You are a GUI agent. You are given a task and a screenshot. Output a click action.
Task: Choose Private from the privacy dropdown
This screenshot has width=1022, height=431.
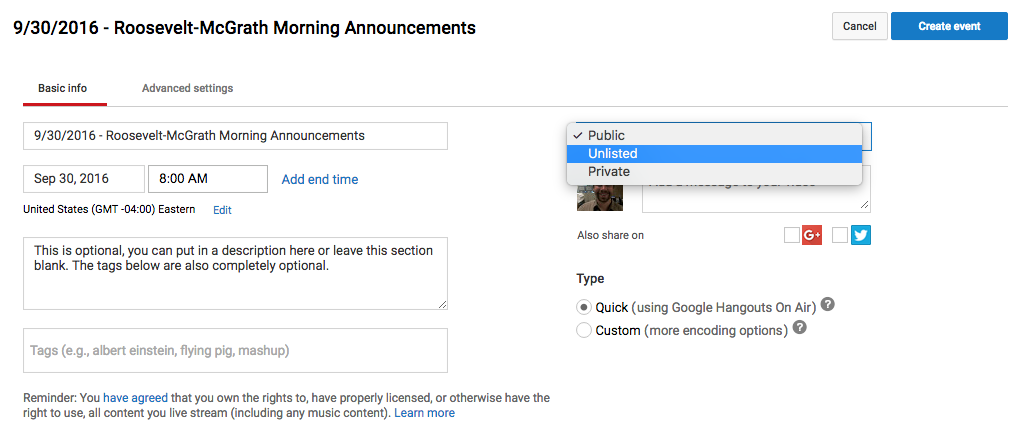pos(609,172)
